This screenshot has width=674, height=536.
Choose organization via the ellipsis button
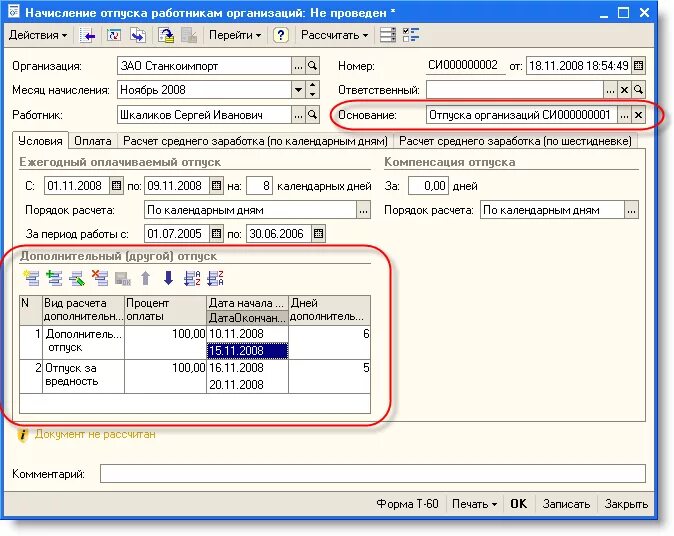coord(298,66)
